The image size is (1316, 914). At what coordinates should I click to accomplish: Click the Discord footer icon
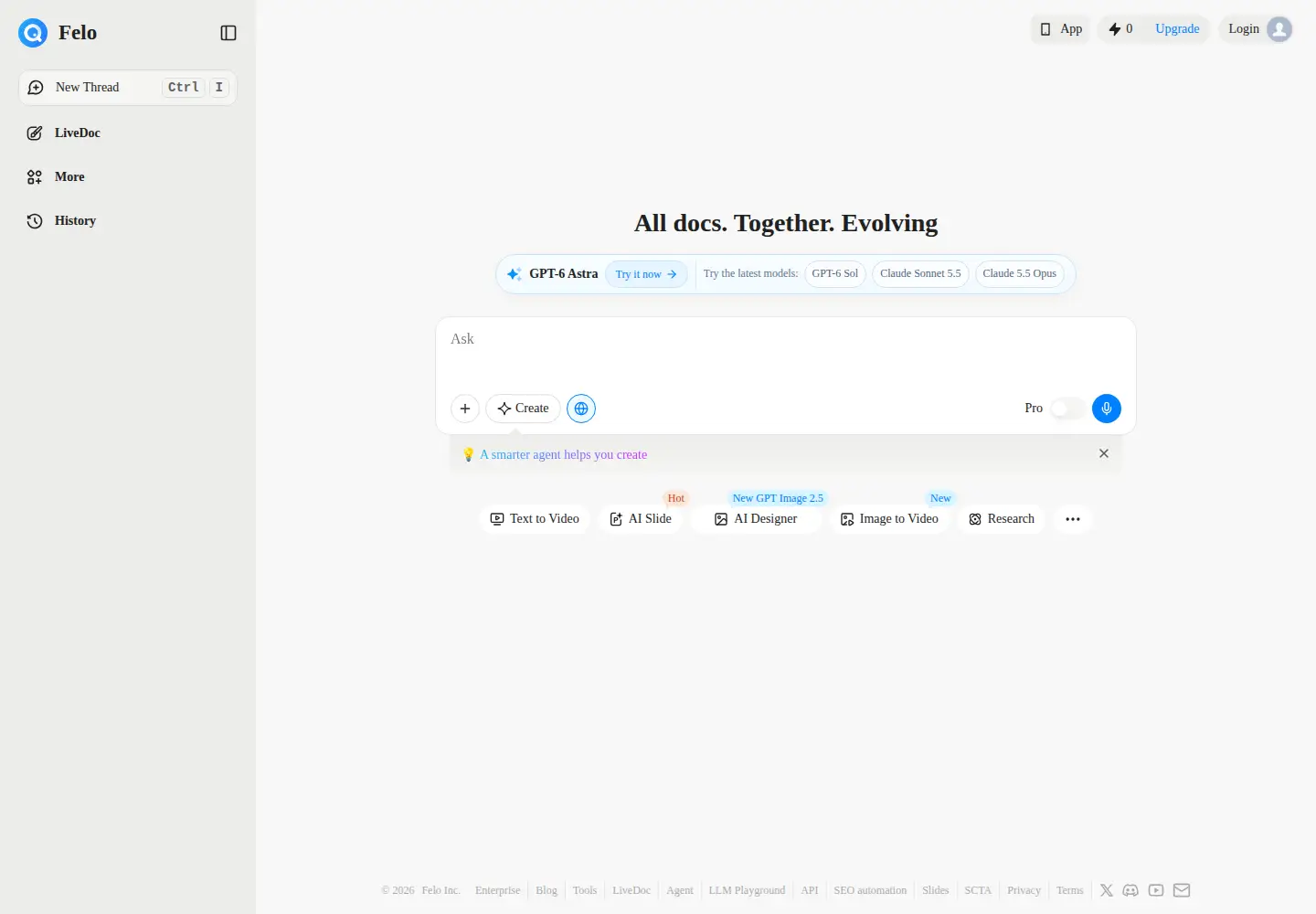[1130, 890]
